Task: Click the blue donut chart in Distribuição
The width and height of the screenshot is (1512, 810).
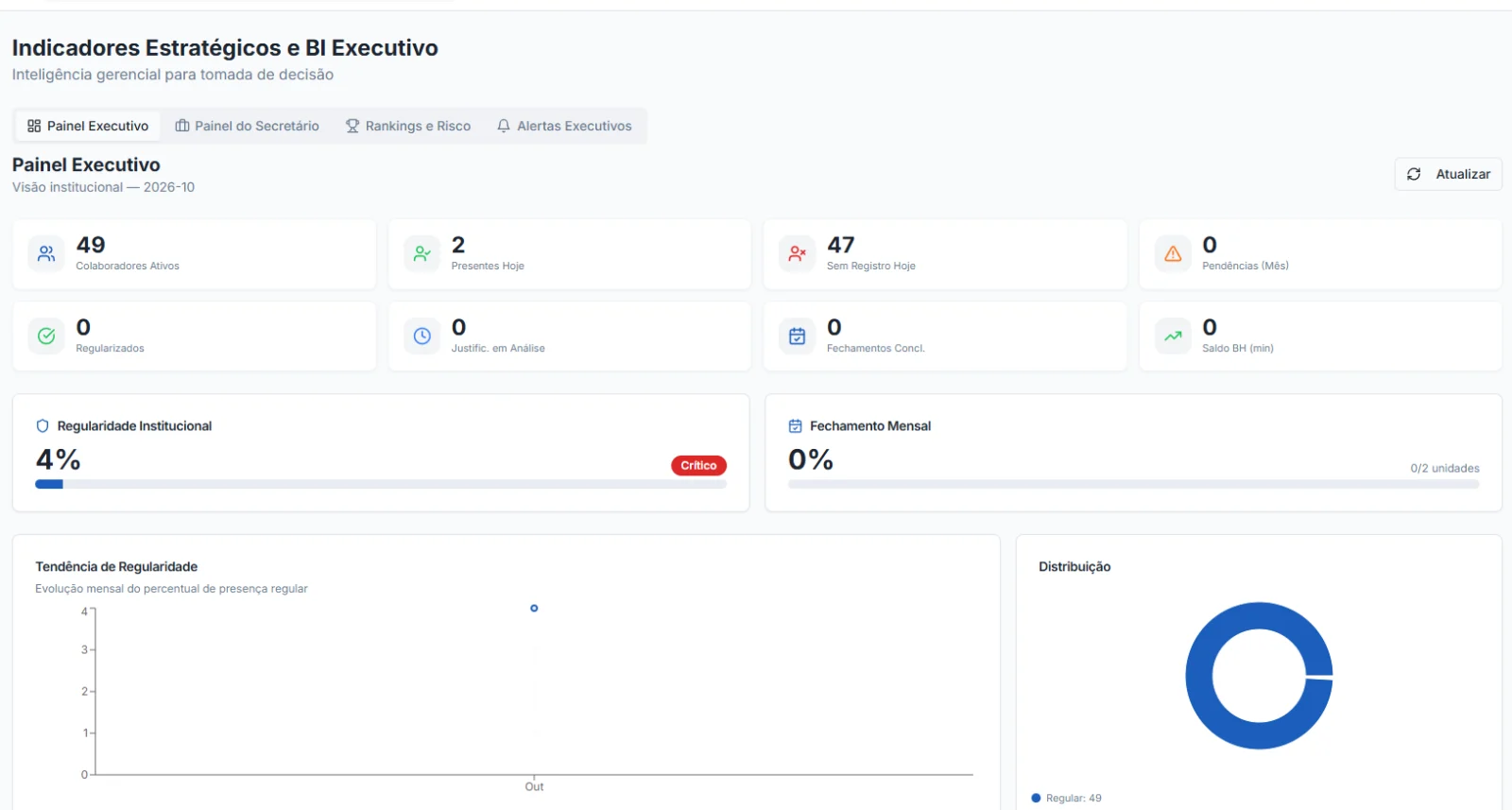Action: pyautogui.click(x=1259, y=676)
